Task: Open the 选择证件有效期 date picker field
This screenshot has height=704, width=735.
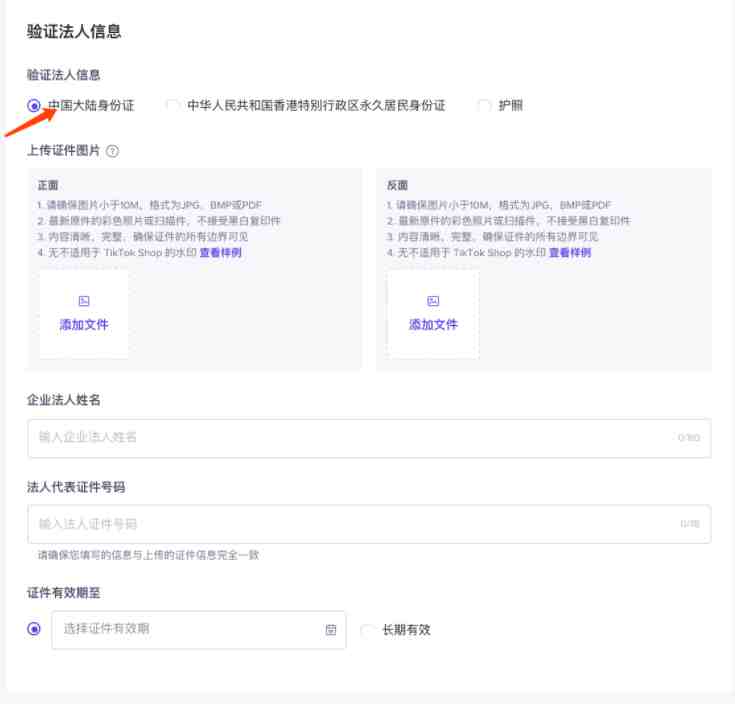Action: coord(199,629)
